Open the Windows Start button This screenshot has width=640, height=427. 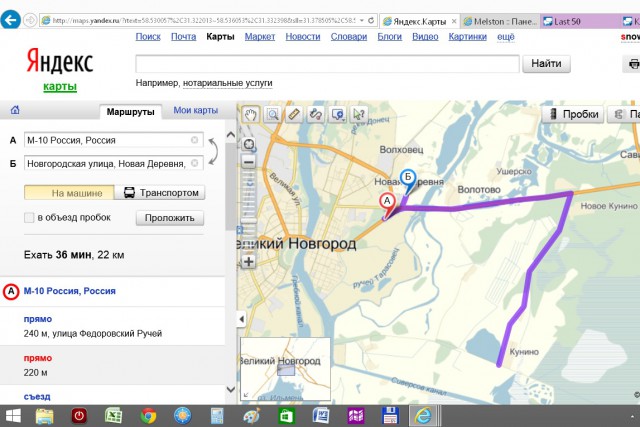[12, 416]
